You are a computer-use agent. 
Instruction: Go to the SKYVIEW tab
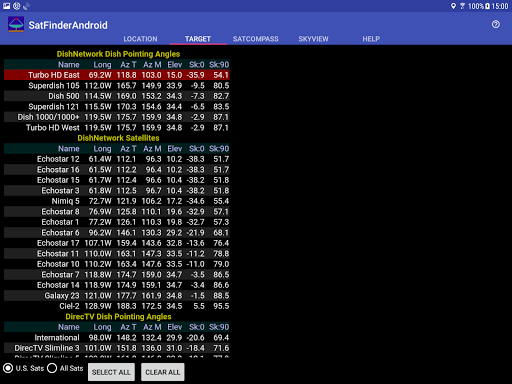[x=313, y=39]
